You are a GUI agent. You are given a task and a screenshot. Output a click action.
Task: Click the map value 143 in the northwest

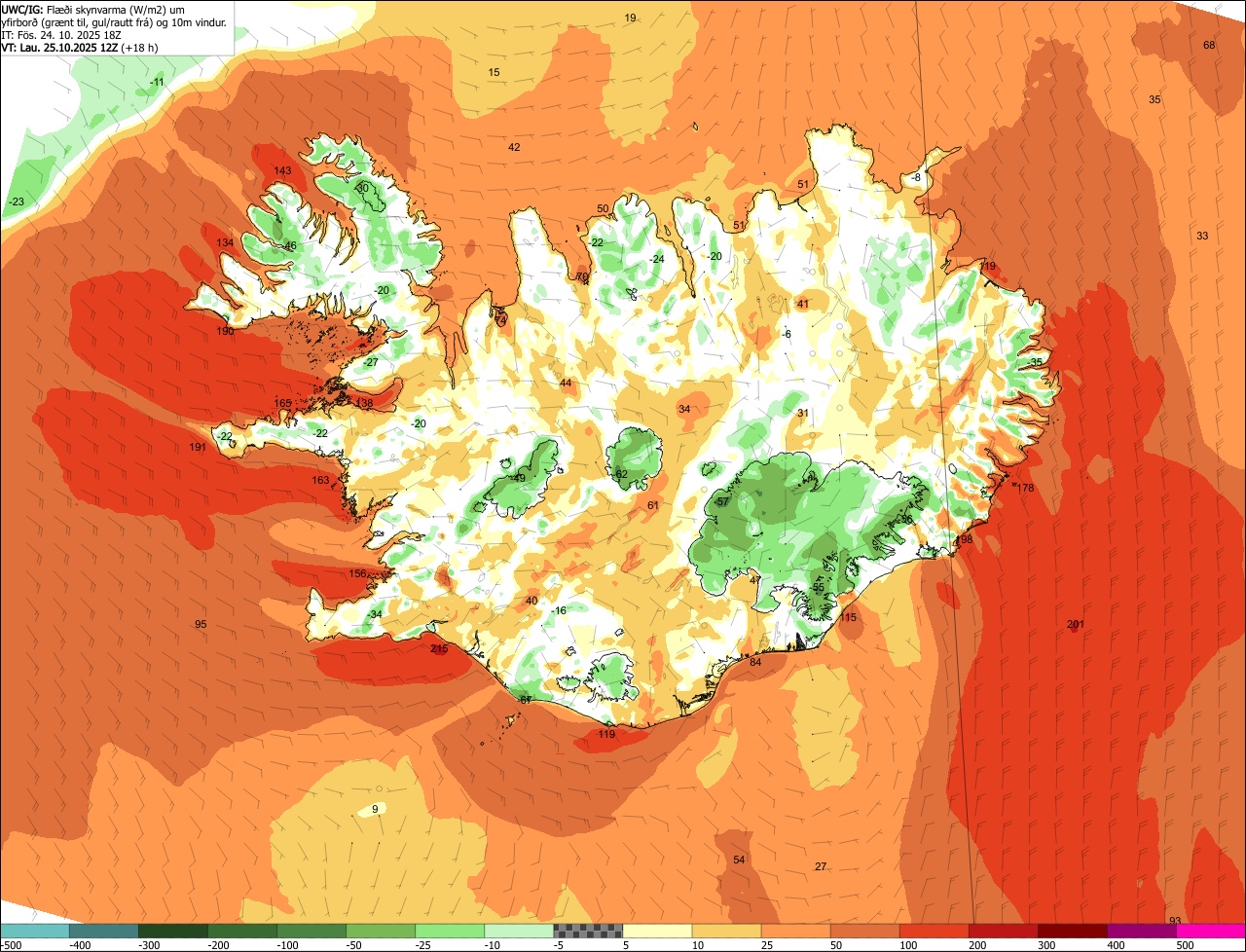(x=282, y=170)
